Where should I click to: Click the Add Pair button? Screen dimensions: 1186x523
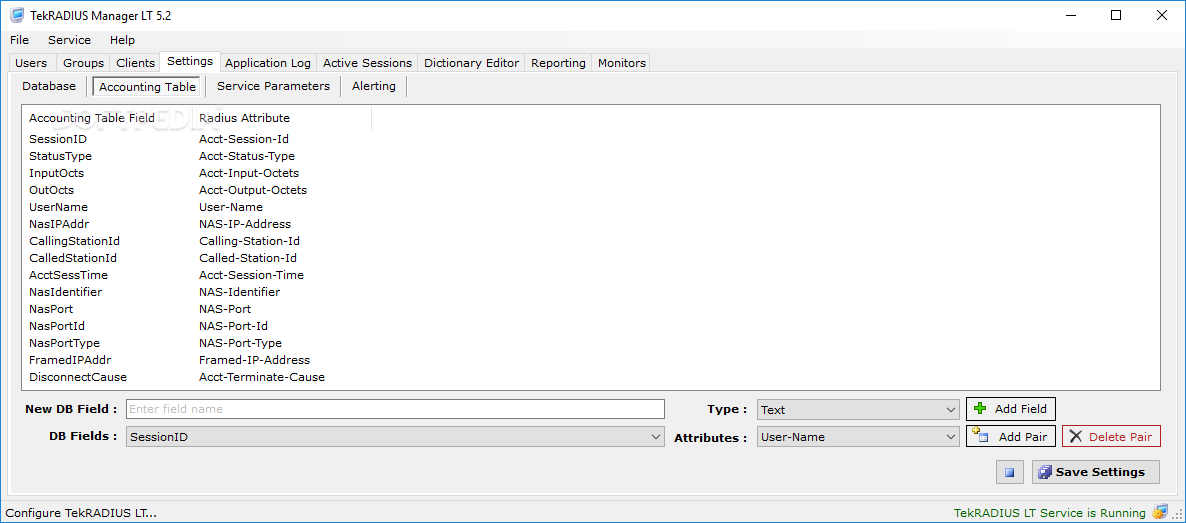click(1011, 437)
